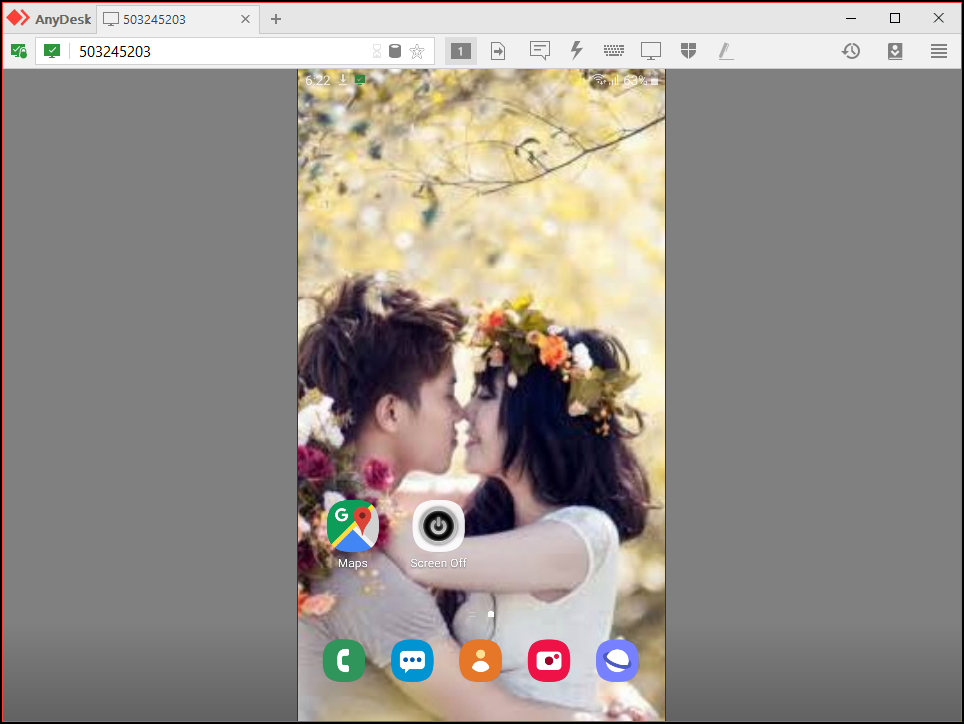Launch Samsung Internet browser
Viewport: 964px width, 724px height.
coord(617,661)
